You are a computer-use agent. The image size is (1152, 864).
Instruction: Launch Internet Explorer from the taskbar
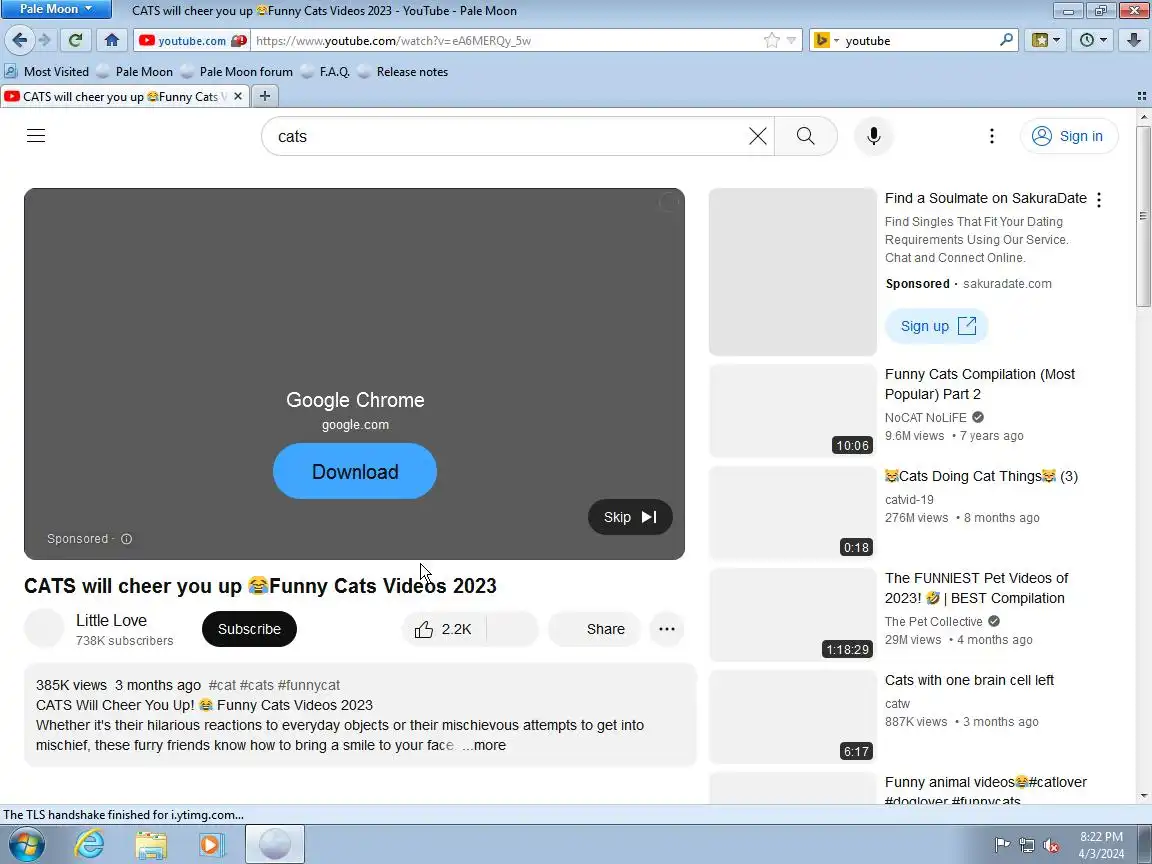90,844
